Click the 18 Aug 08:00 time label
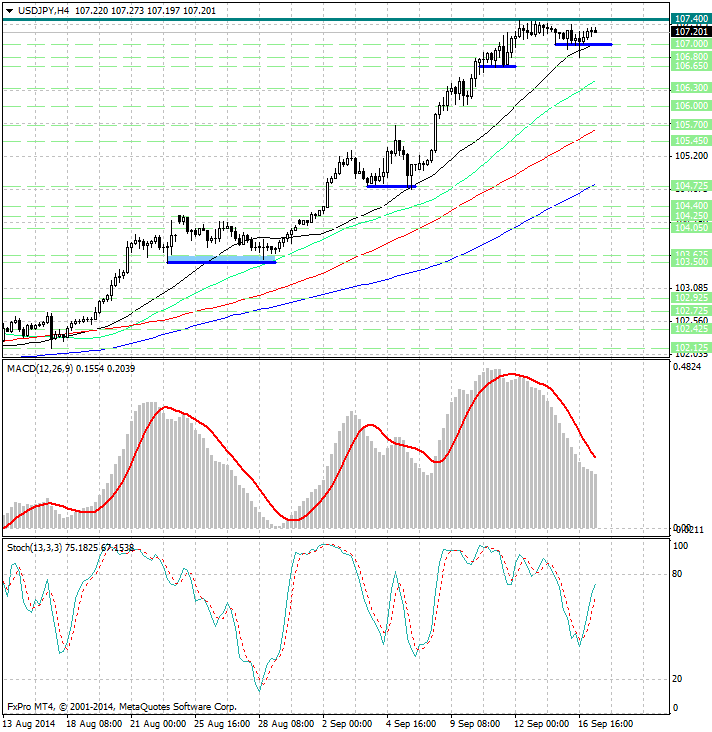Viewport: 712px width, 732px height. [x=94, y=724]
